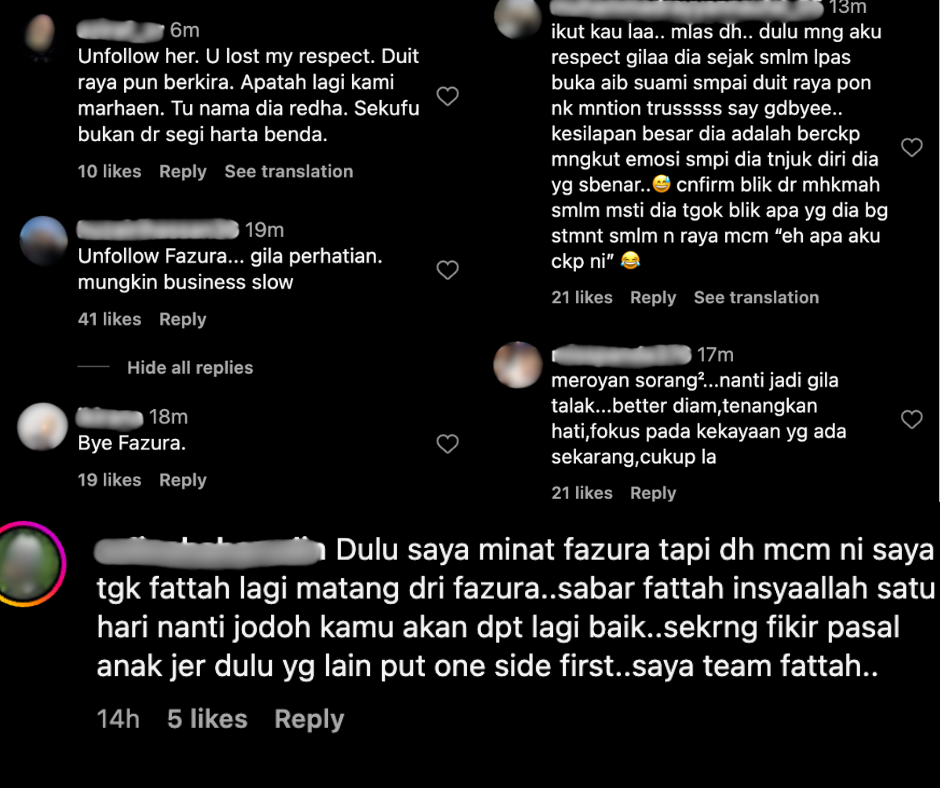This screenshot has height=788, width=940.
Task: View the story ring avatar on the 'team fattah' comment
Action: [x=30, y=564]
